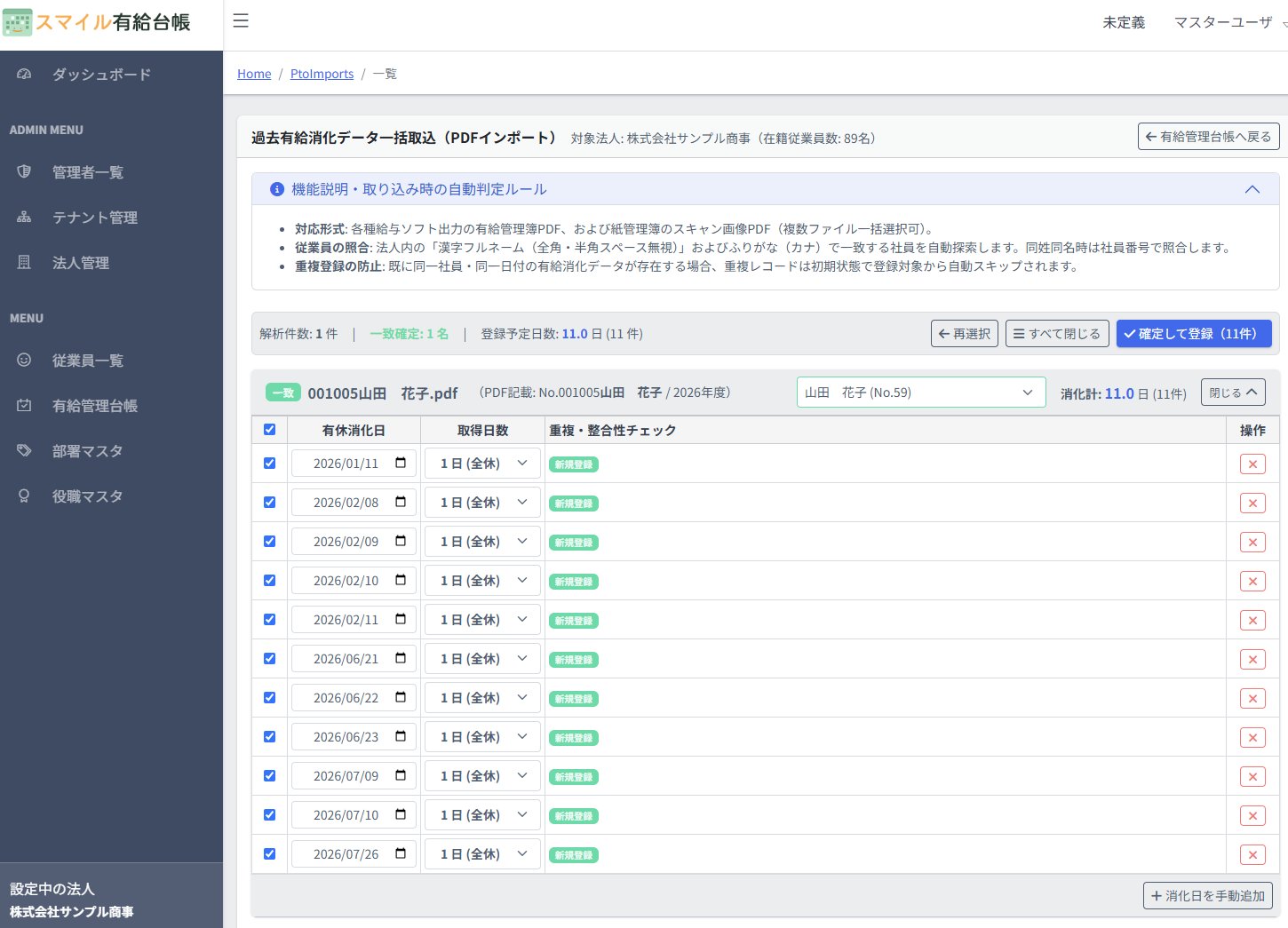Open 法人管理 in the sidebar

pyautogui.click(x=111, y=263)
